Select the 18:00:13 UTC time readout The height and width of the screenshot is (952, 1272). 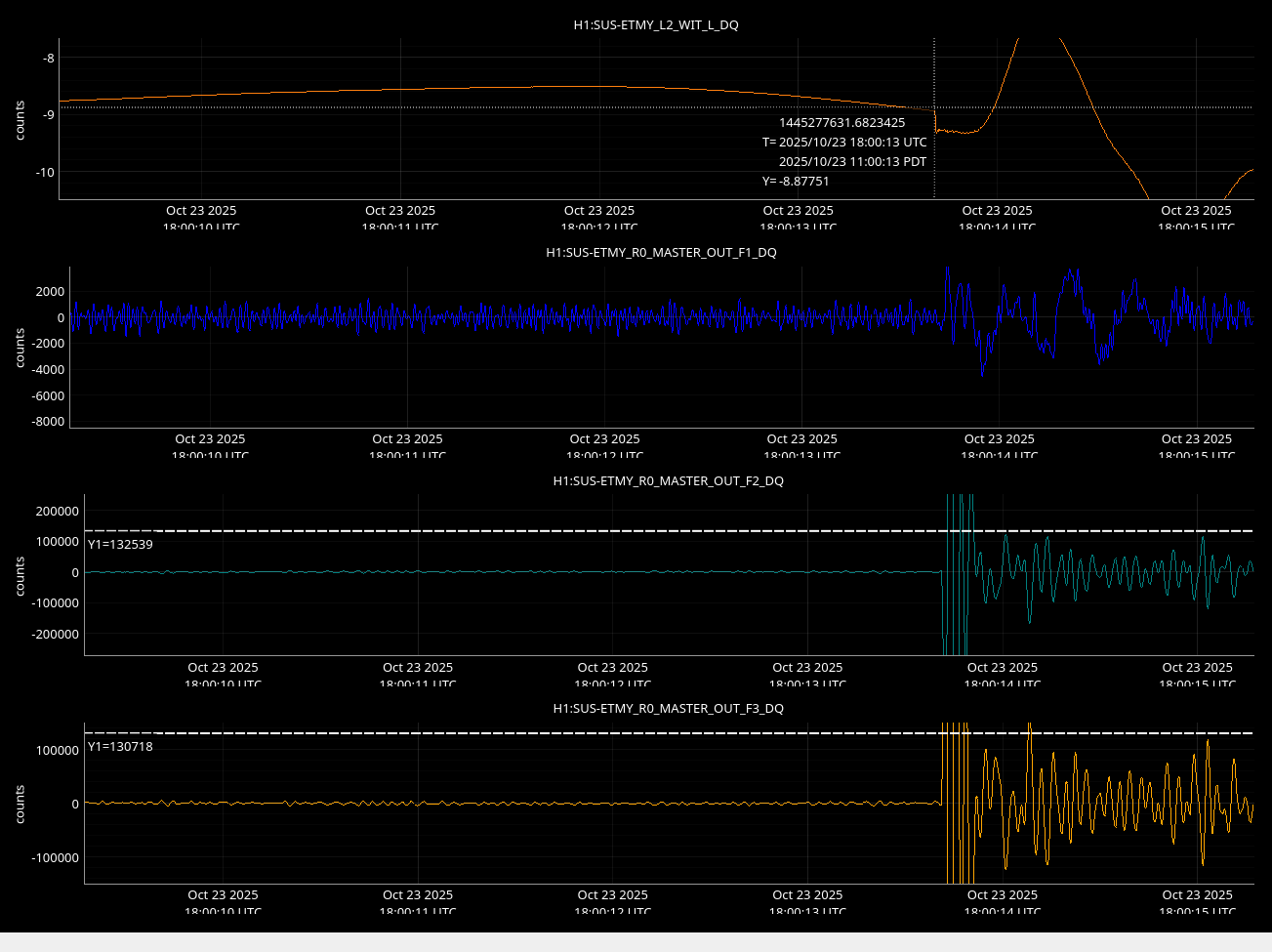845,143
